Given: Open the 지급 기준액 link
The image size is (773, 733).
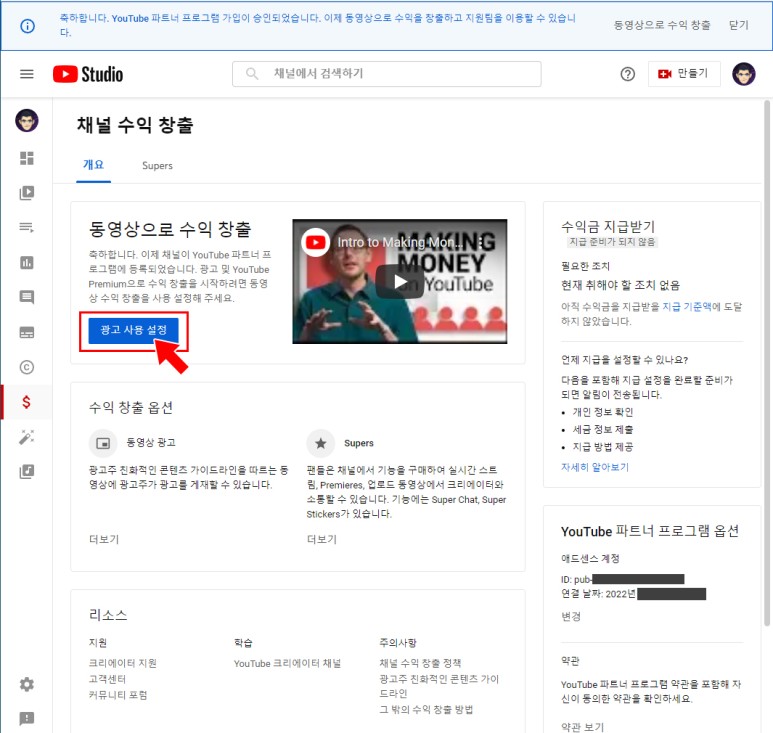Looking at the screenshot, I should tap(687, 307).
